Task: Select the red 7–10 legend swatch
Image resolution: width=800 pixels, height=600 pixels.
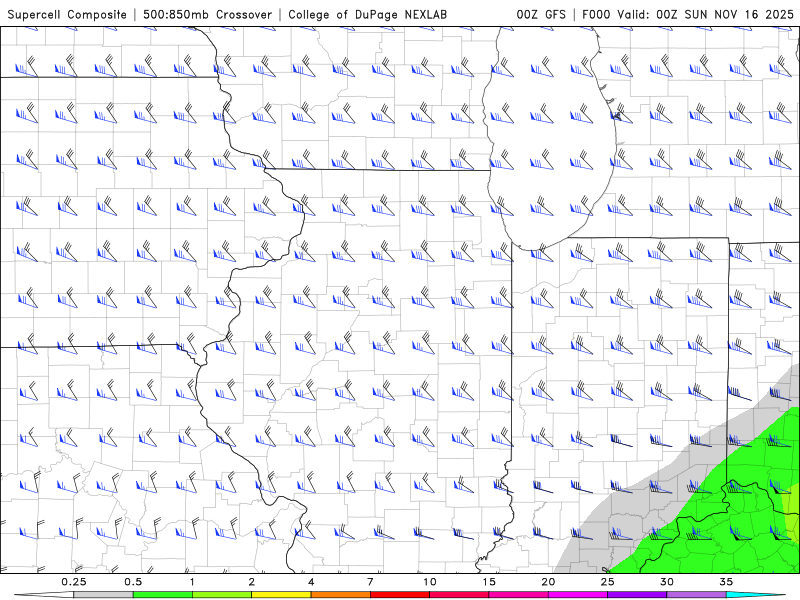Action: pyautogui.click(x=399, y=595)
